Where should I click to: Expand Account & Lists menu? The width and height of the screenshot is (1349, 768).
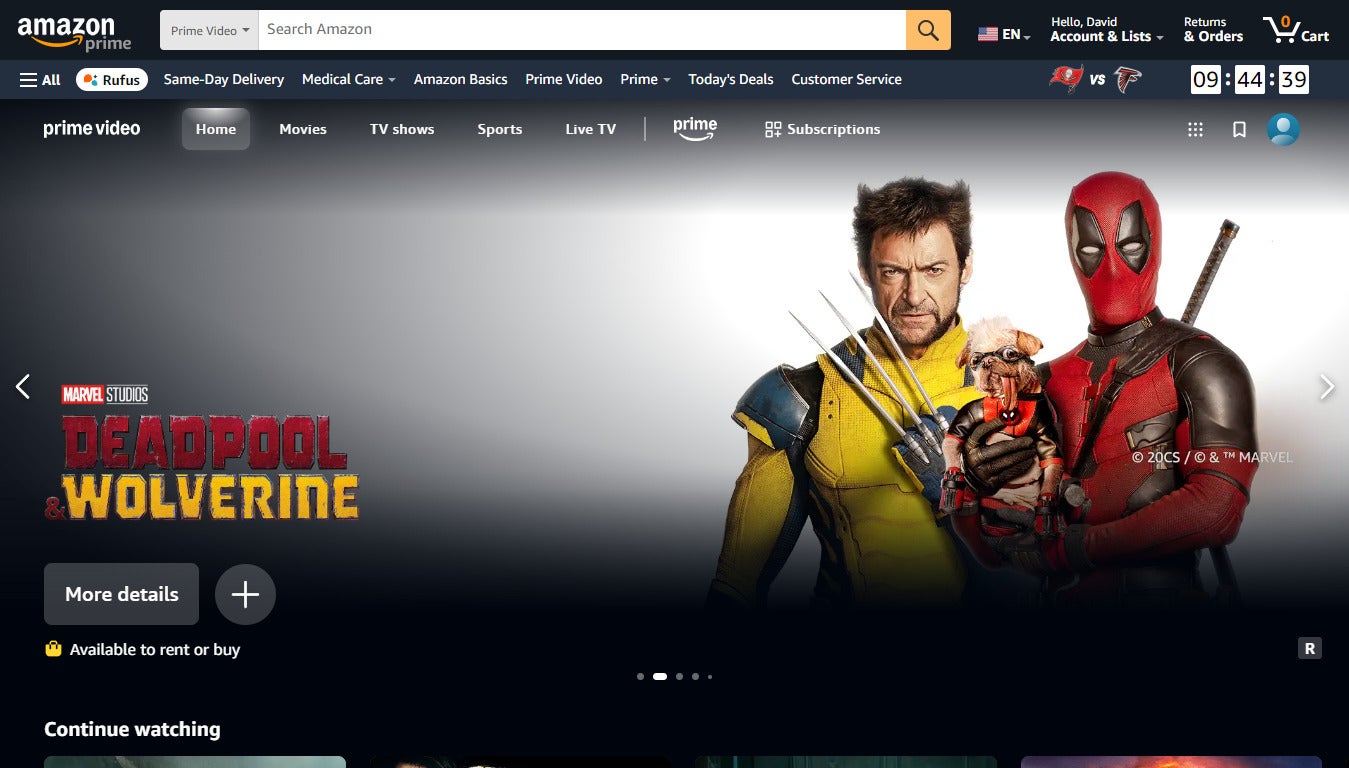[1107, 30]
